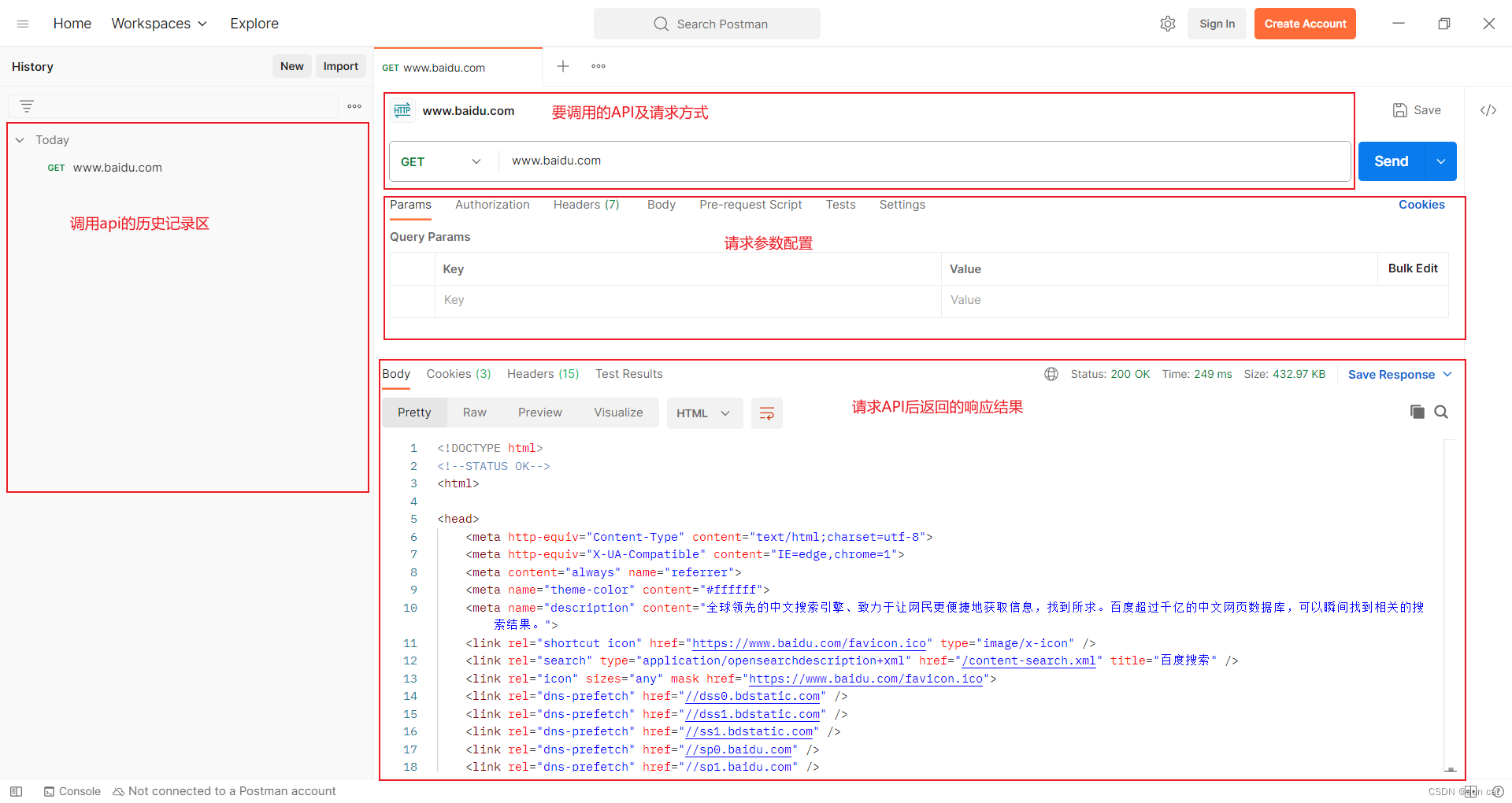Search within response body icon

click(x=1441, y=412)
